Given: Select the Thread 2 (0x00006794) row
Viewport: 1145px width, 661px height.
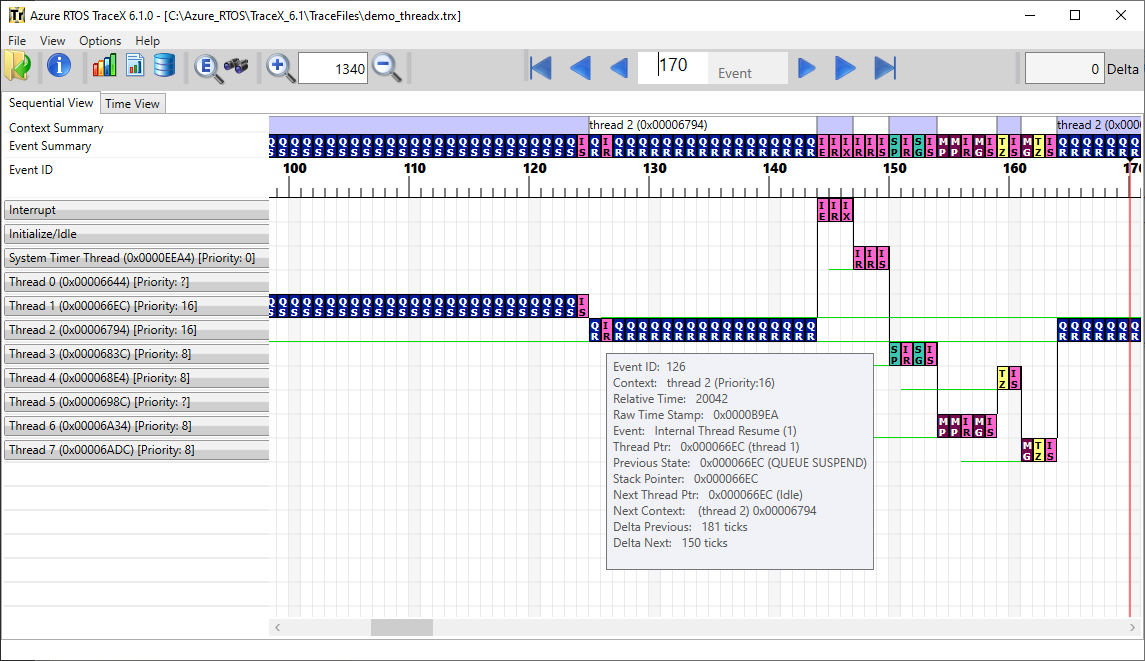Looking at the screenshot, I should tap(137, 330).
